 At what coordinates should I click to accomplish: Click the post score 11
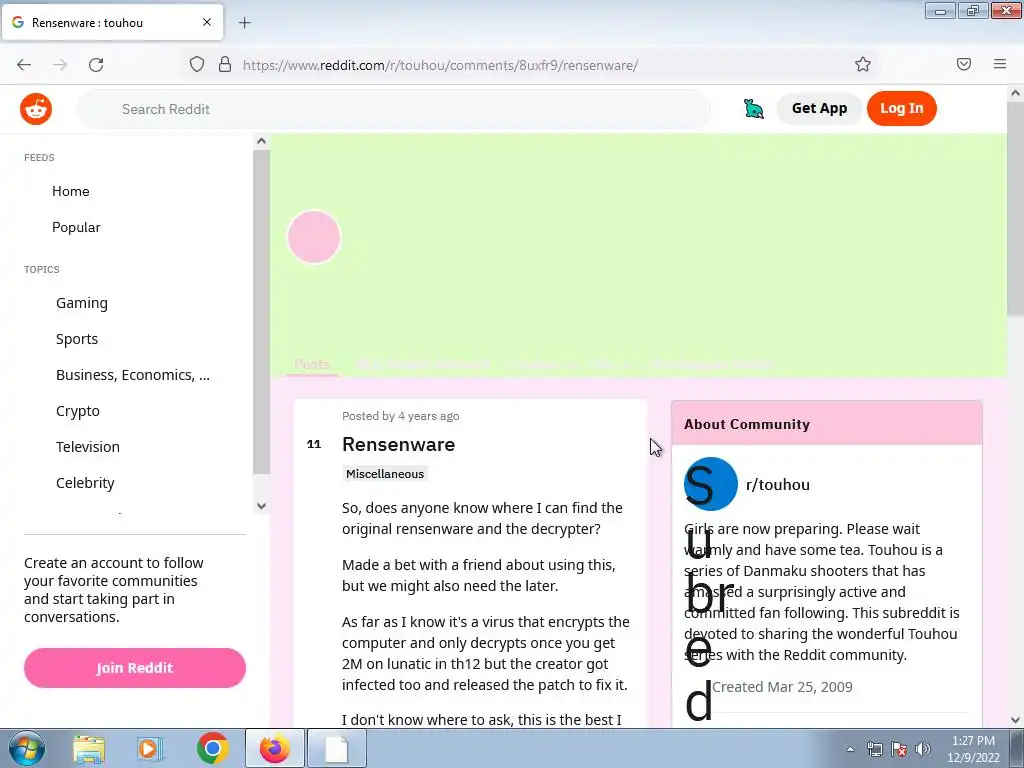point(314,444)
